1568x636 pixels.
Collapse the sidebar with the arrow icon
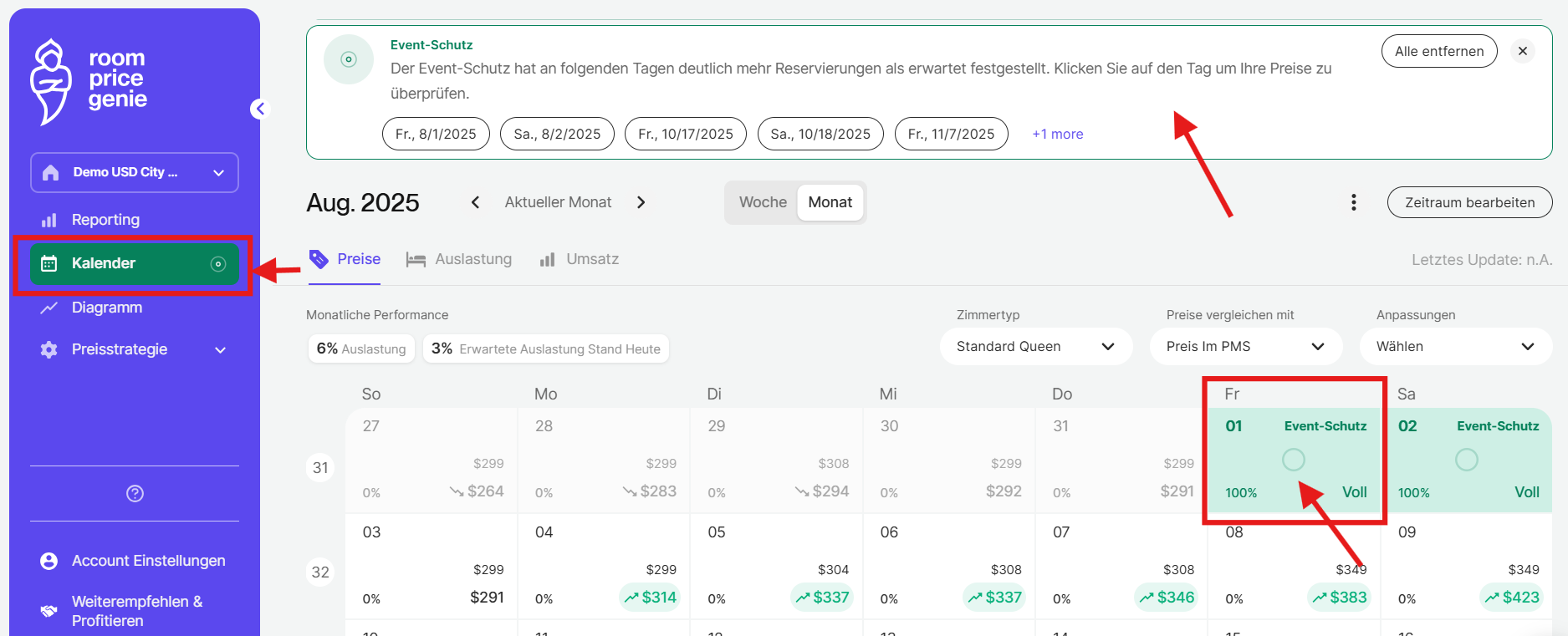(260, 109)
